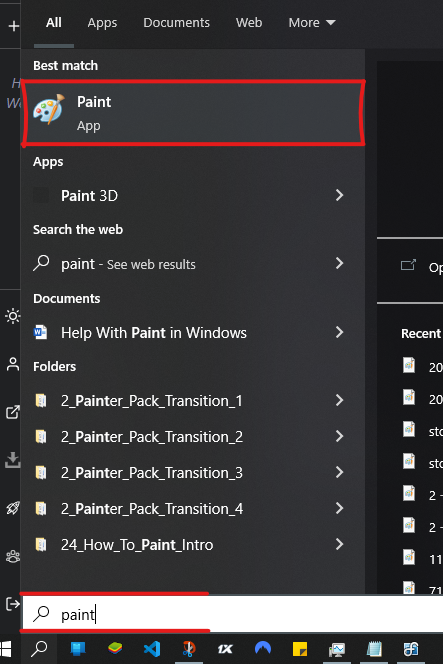Click the rocket icon in left sidebar
The height and width of the screenshot is (664, 443).
pyautogui.click(x=13, y=508)
